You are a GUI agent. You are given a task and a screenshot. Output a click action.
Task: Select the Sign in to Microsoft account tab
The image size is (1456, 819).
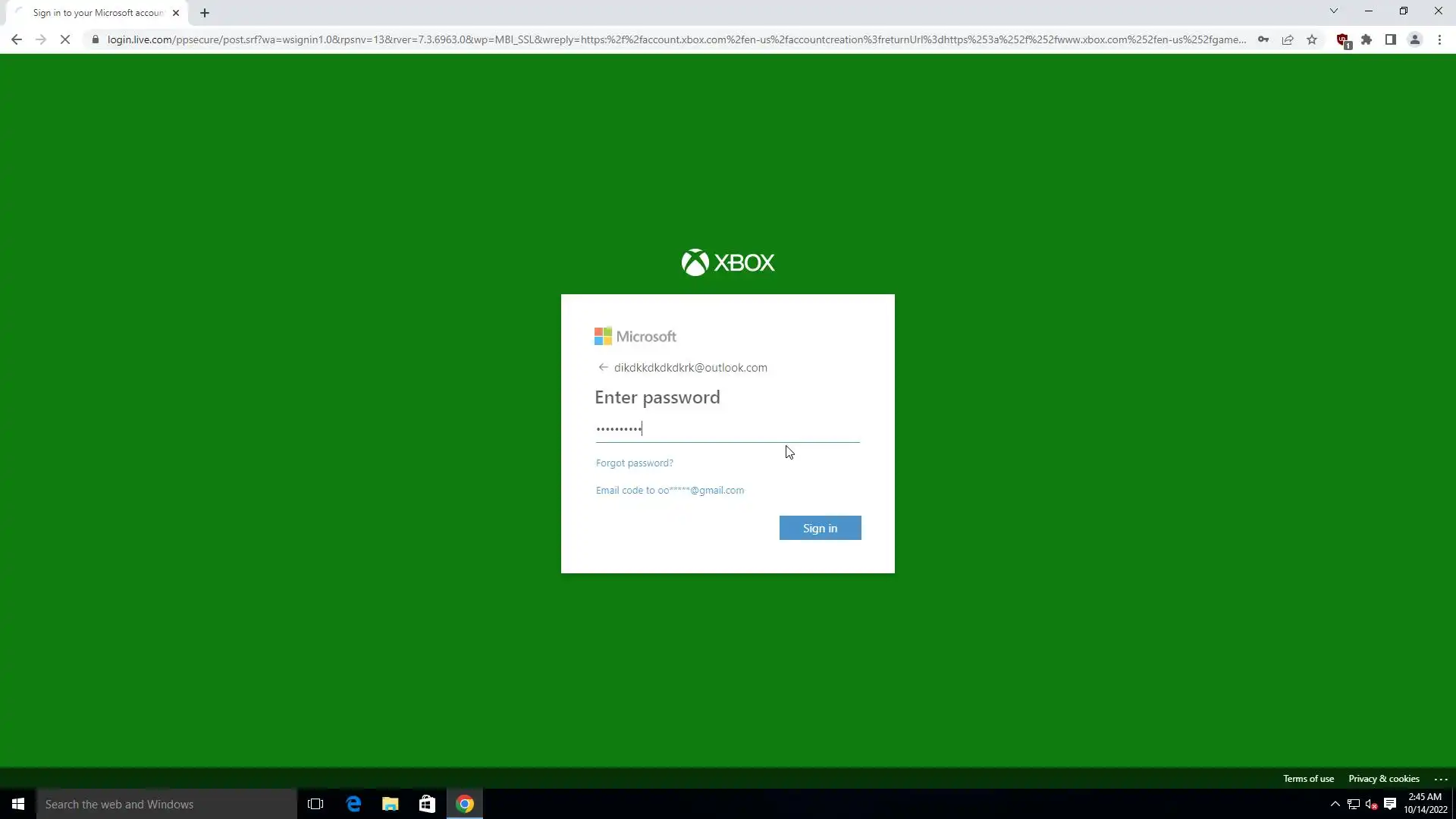click(x=97, y=13)
